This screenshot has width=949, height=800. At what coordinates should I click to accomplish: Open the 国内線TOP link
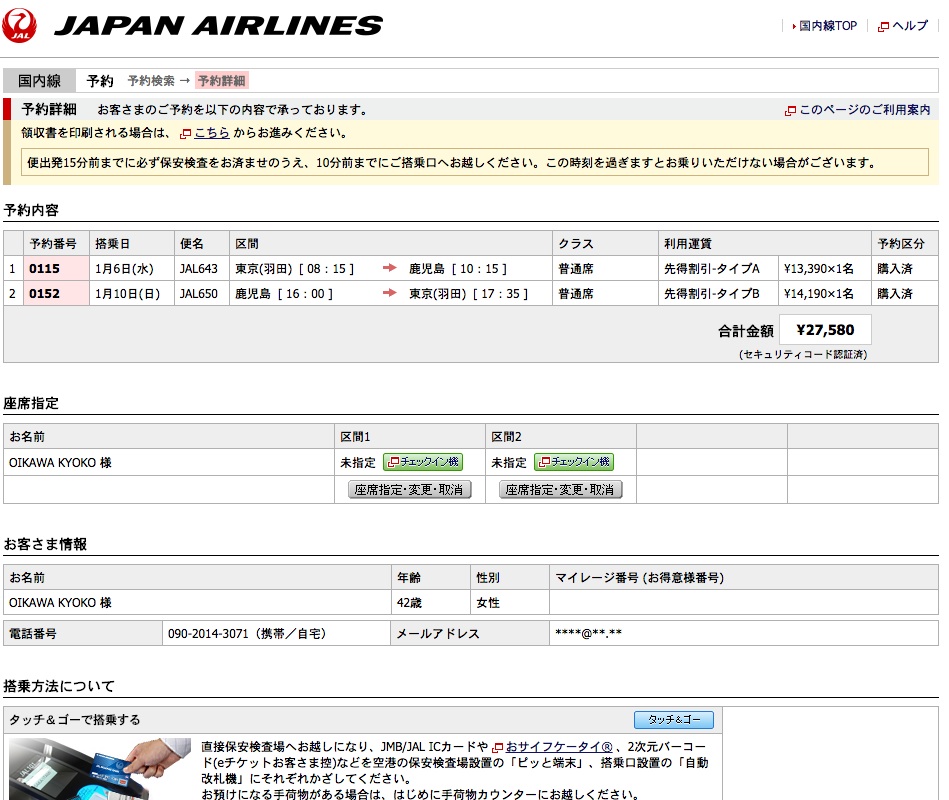(827, 26)
